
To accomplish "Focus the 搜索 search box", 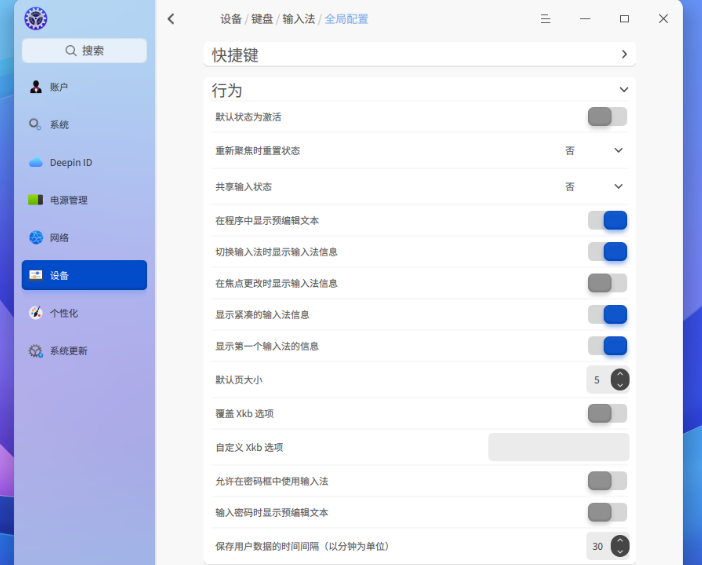I will tap(84, 51).
